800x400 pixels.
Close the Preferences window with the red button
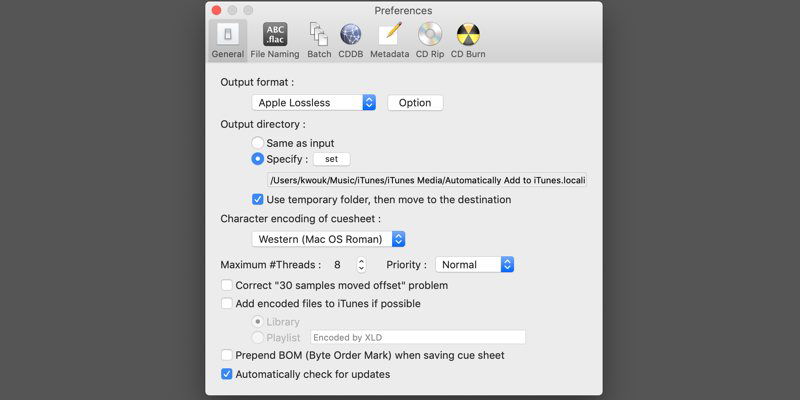(x=216, y=10)
